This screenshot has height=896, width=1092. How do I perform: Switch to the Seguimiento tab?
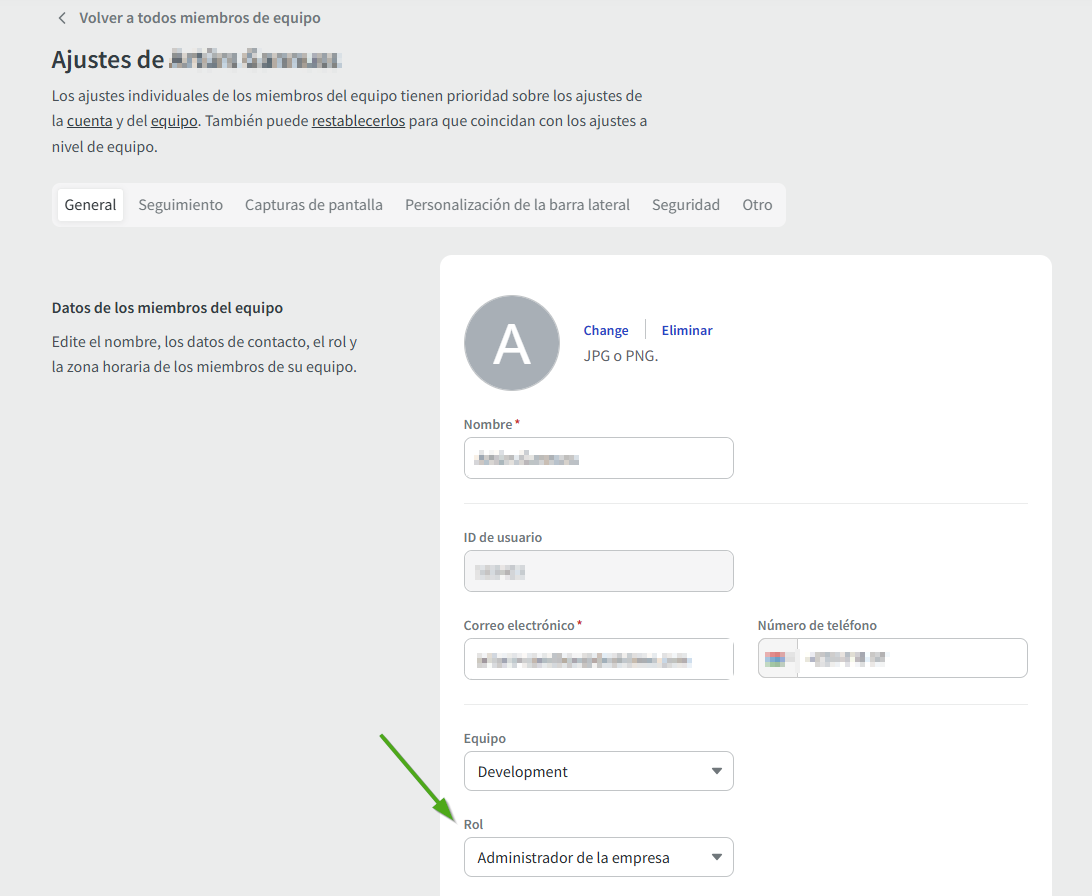click(x=180, y=204)
